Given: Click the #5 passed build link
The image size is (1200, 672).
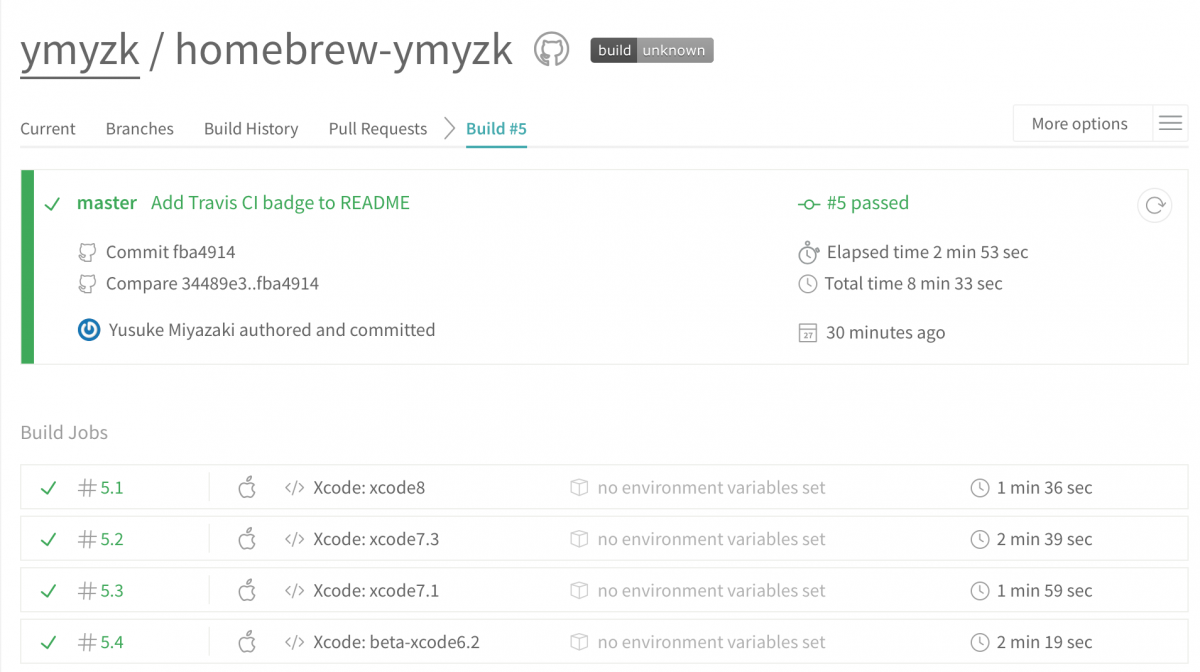Looking at the screenshot, I should coord(866,203).
